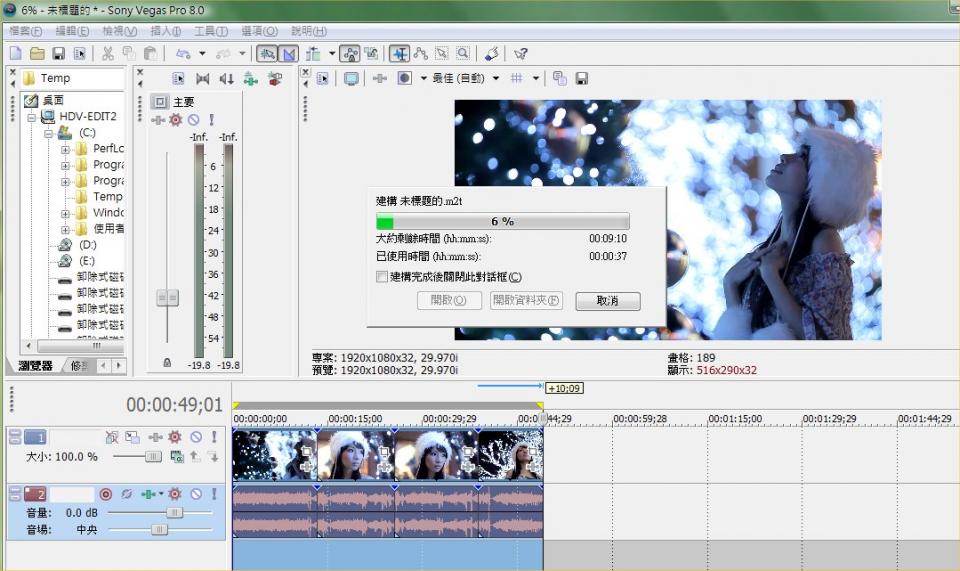Toggle Bypass Motion Blur on track 1

112,437
